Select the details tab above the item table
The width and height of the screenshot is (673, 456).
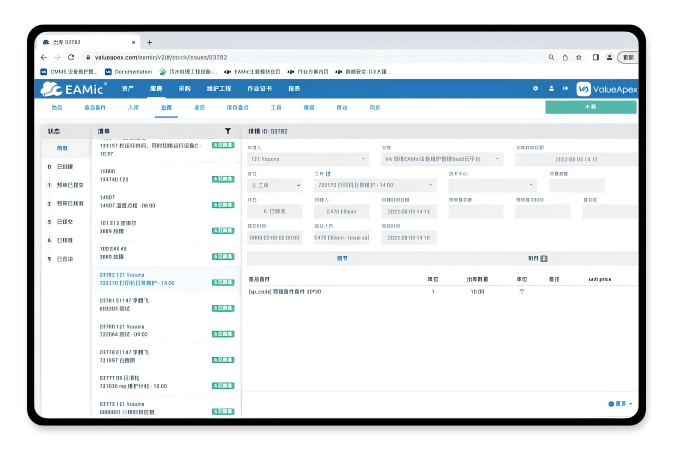[x=342, y=258]
